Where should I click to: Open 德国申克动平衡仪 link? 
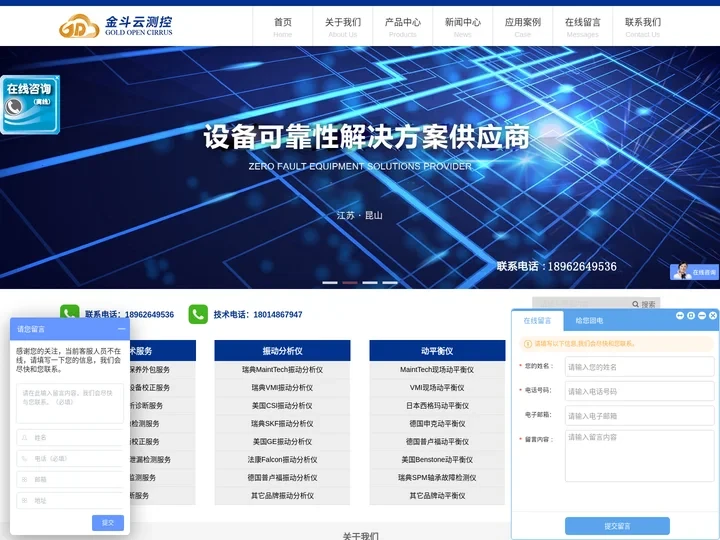click(x=437, y=423)
